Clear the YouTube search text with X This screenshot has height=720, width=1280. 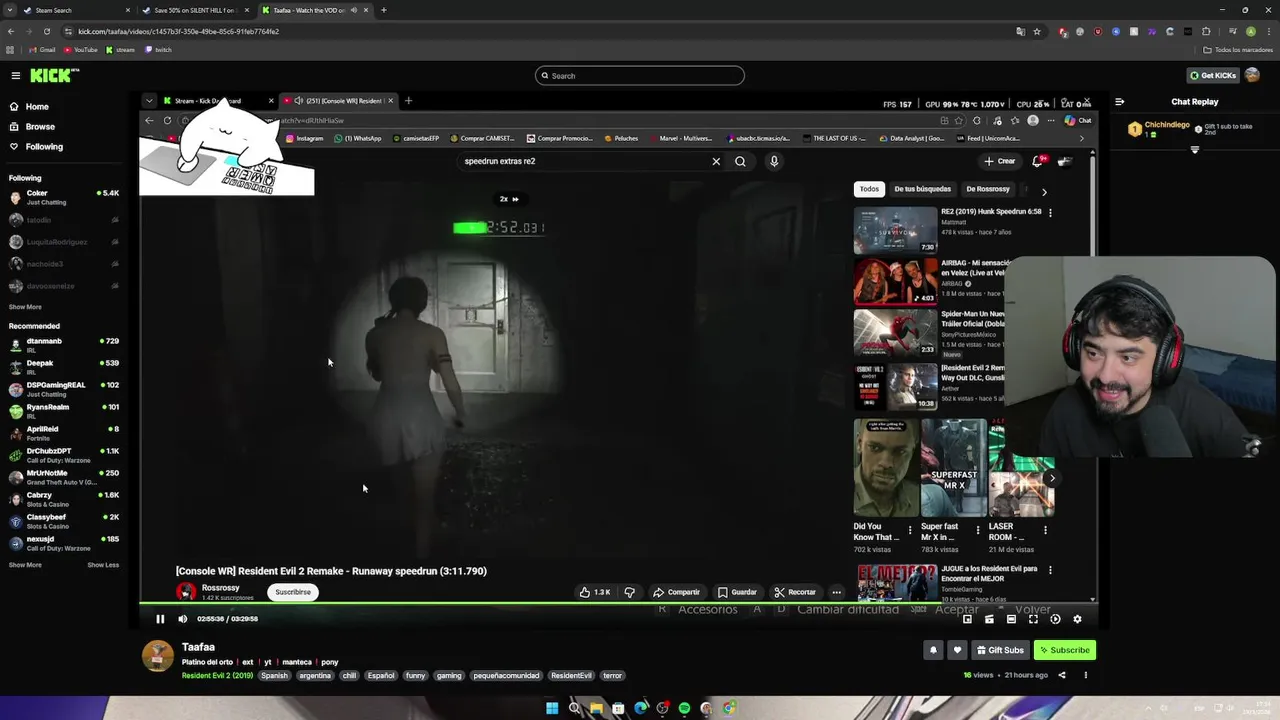(716, 161)
